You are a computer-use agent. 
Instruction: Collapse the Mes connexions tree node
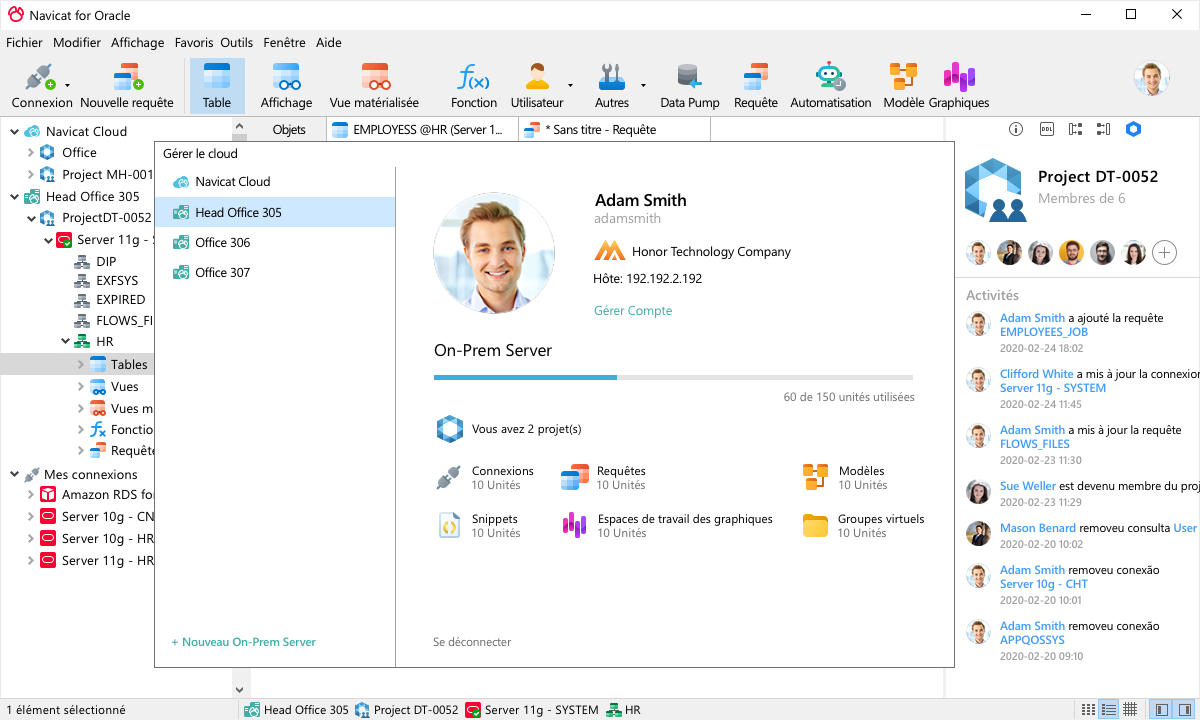[x=14, y=475]
